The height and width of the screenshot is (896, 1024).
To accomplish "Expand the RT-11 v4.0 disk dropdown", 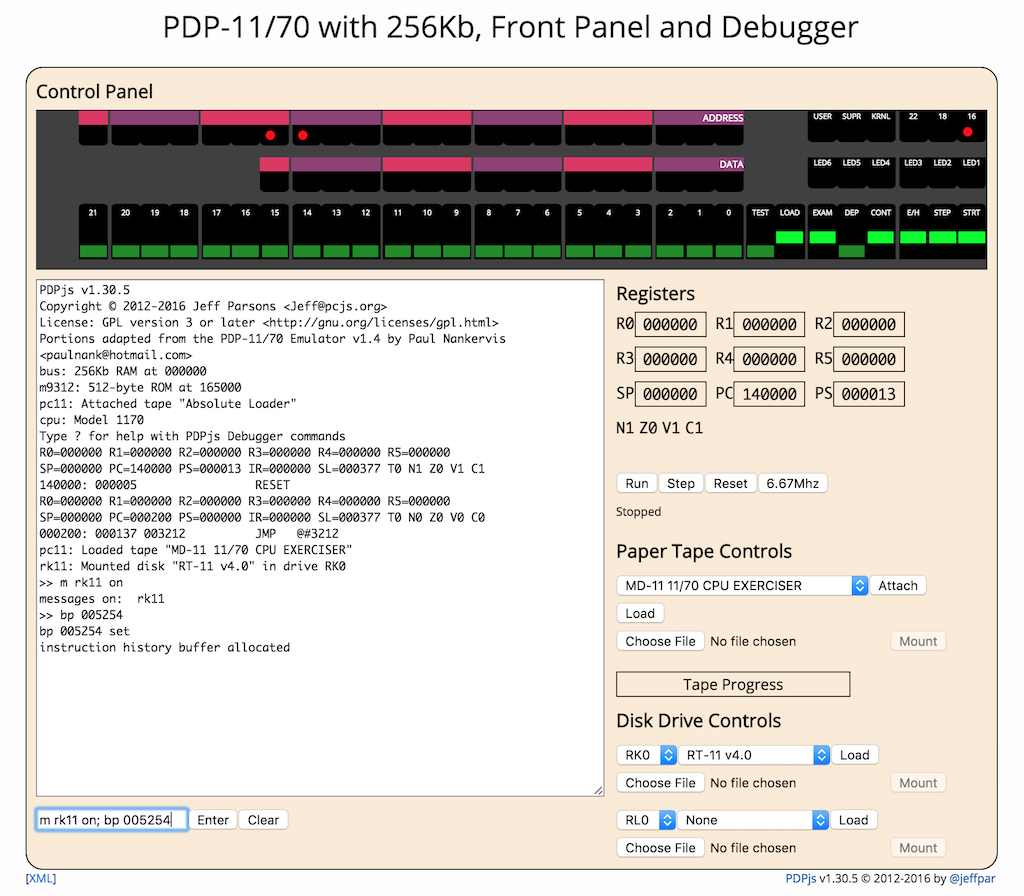I will click(754, 755).
